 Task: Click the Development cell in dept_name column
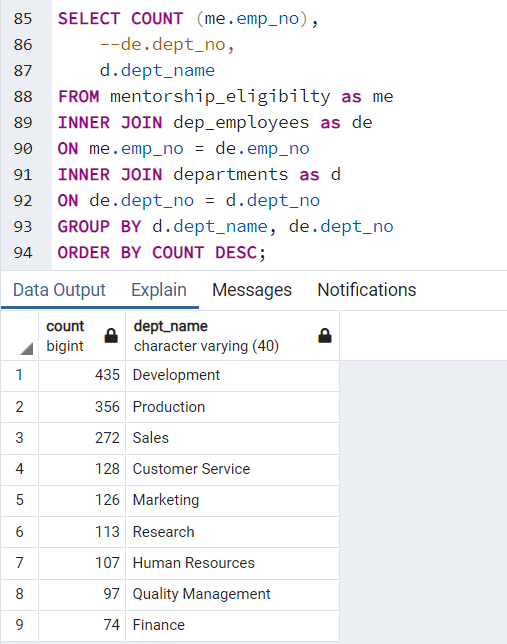coord(233,375)
